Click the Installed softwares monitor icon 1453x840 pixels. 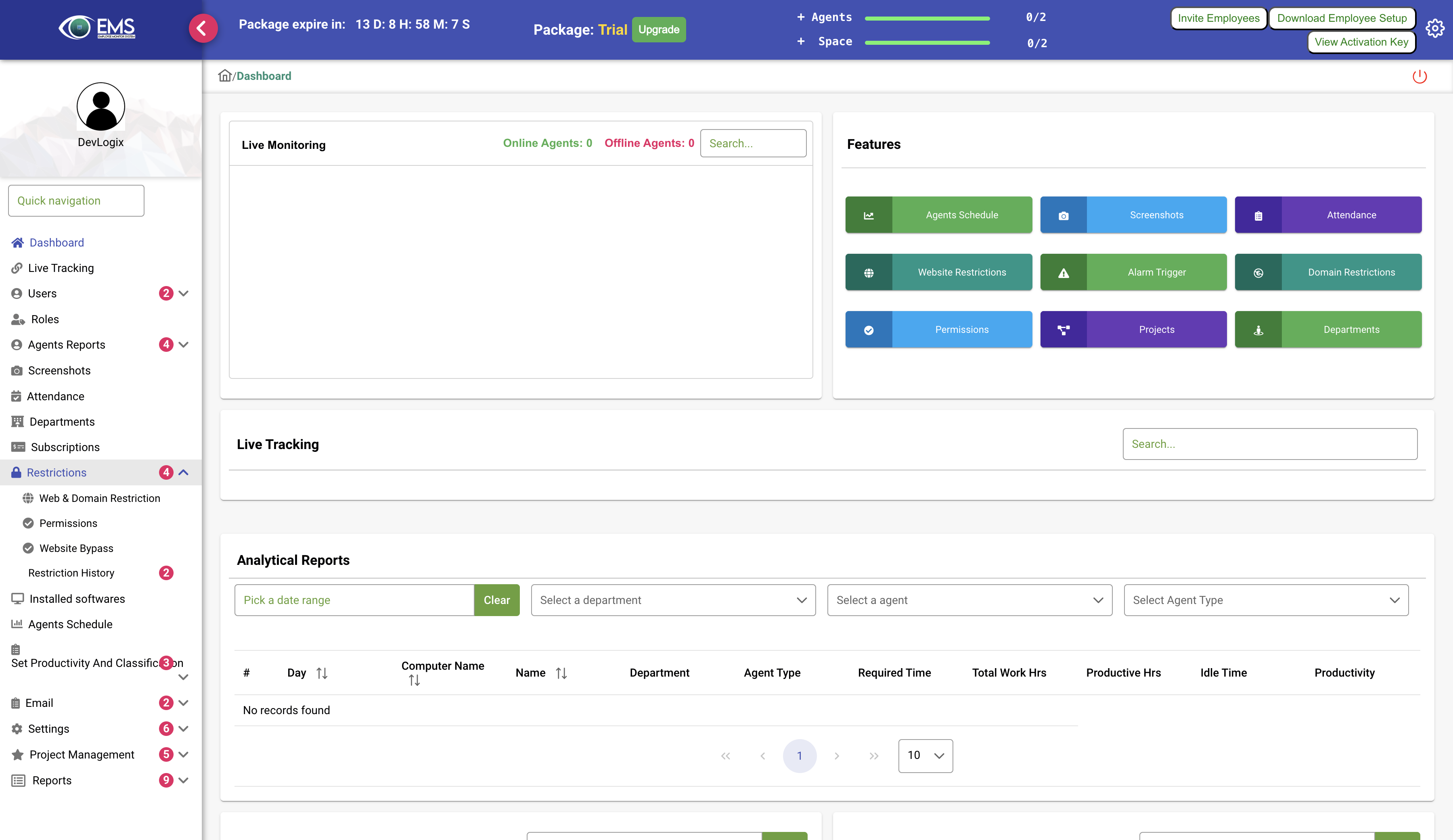coord(18,599)
